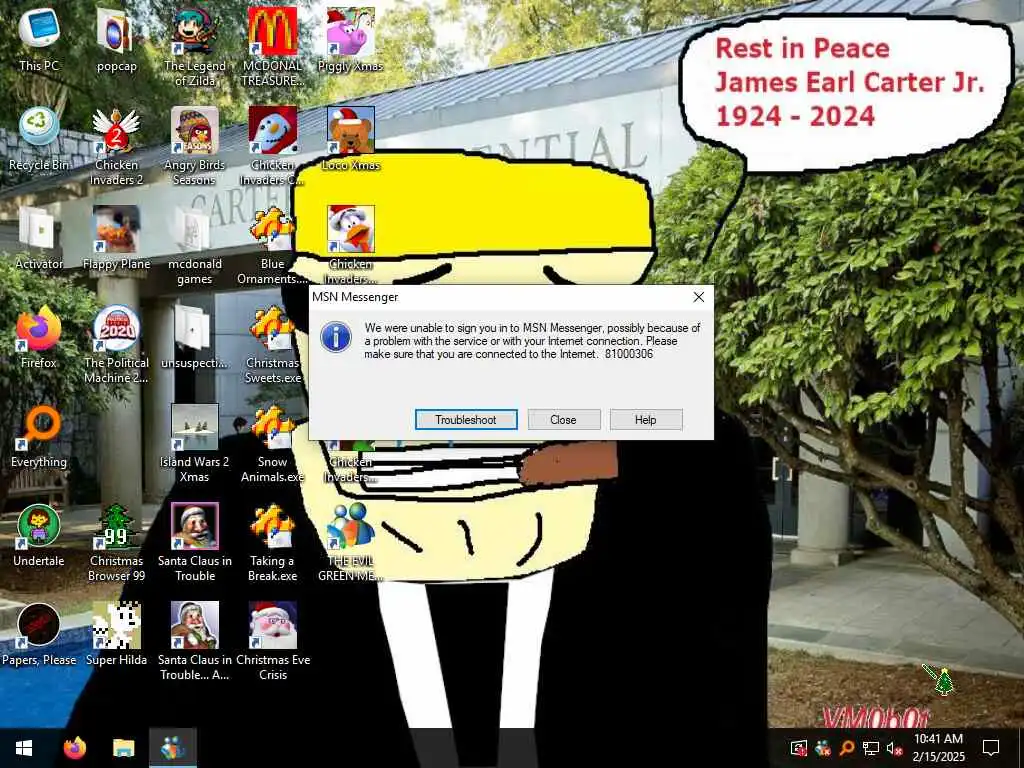The image size is (1024, 768).
Task: Select THE EVIL GREEN ME... shortcut
Action: [351, 542]
